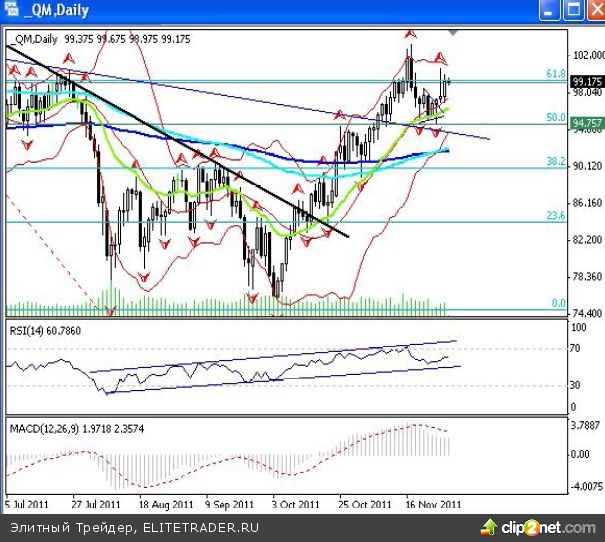Screen dimensions: 605x542
Task: Click the 3 Oct 2011 date on time axis
Action: (294, 504)
